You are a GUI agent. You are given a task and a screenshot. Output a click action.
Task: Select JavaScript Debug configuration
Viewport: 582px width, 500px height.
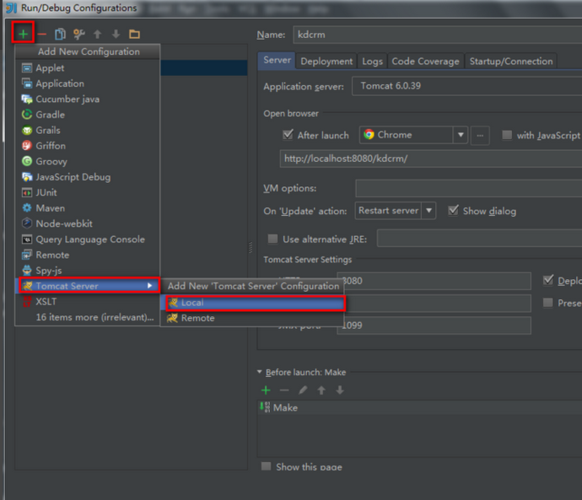coord(88,177)
